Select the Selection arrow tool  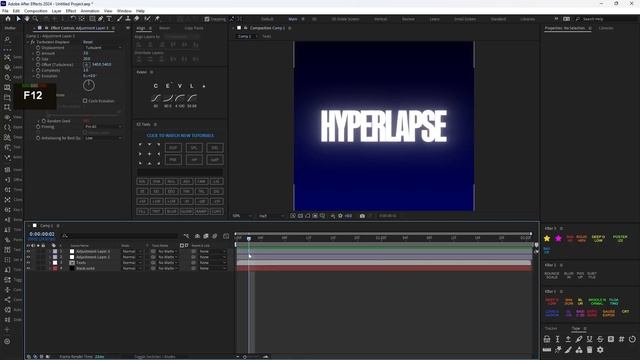[x=18, y=19]
